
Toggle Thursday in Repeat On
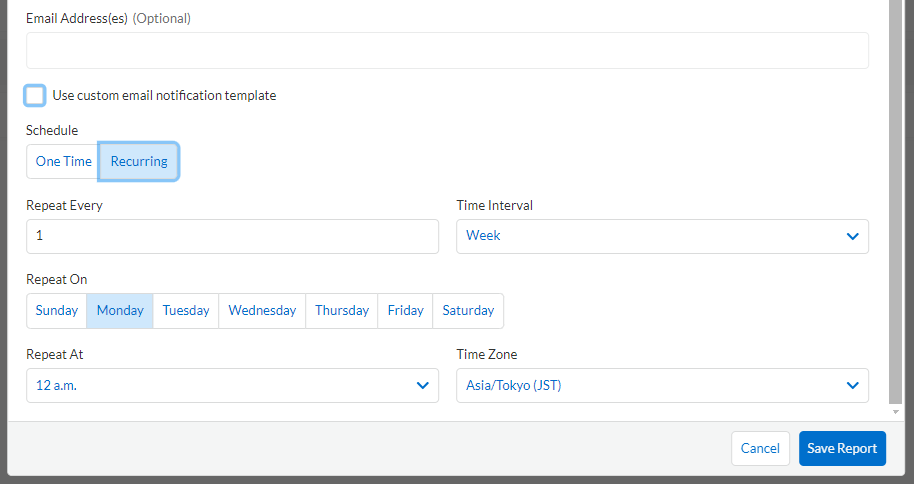click(x=342, y=311)
